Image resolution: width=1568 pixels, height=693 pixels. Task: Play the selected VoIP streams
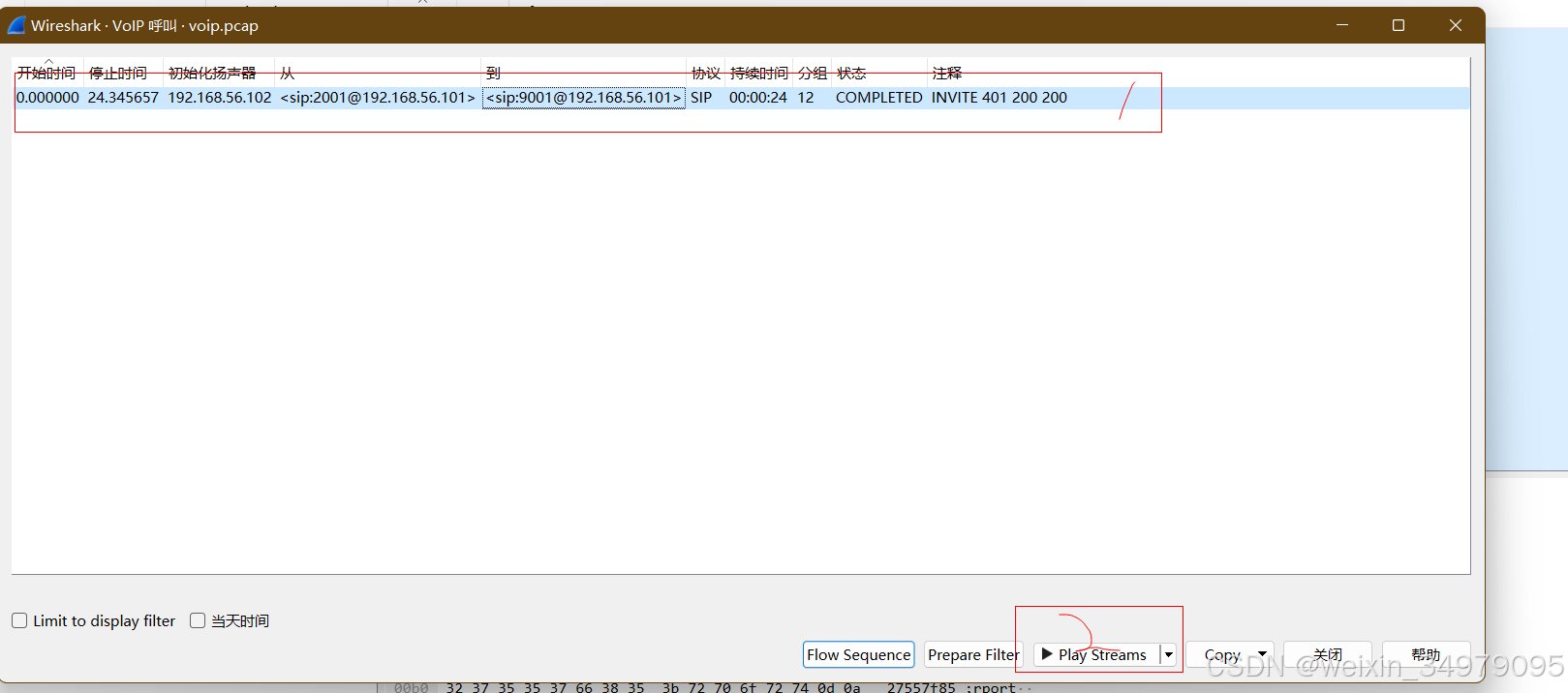click(x=1095, y=654)
